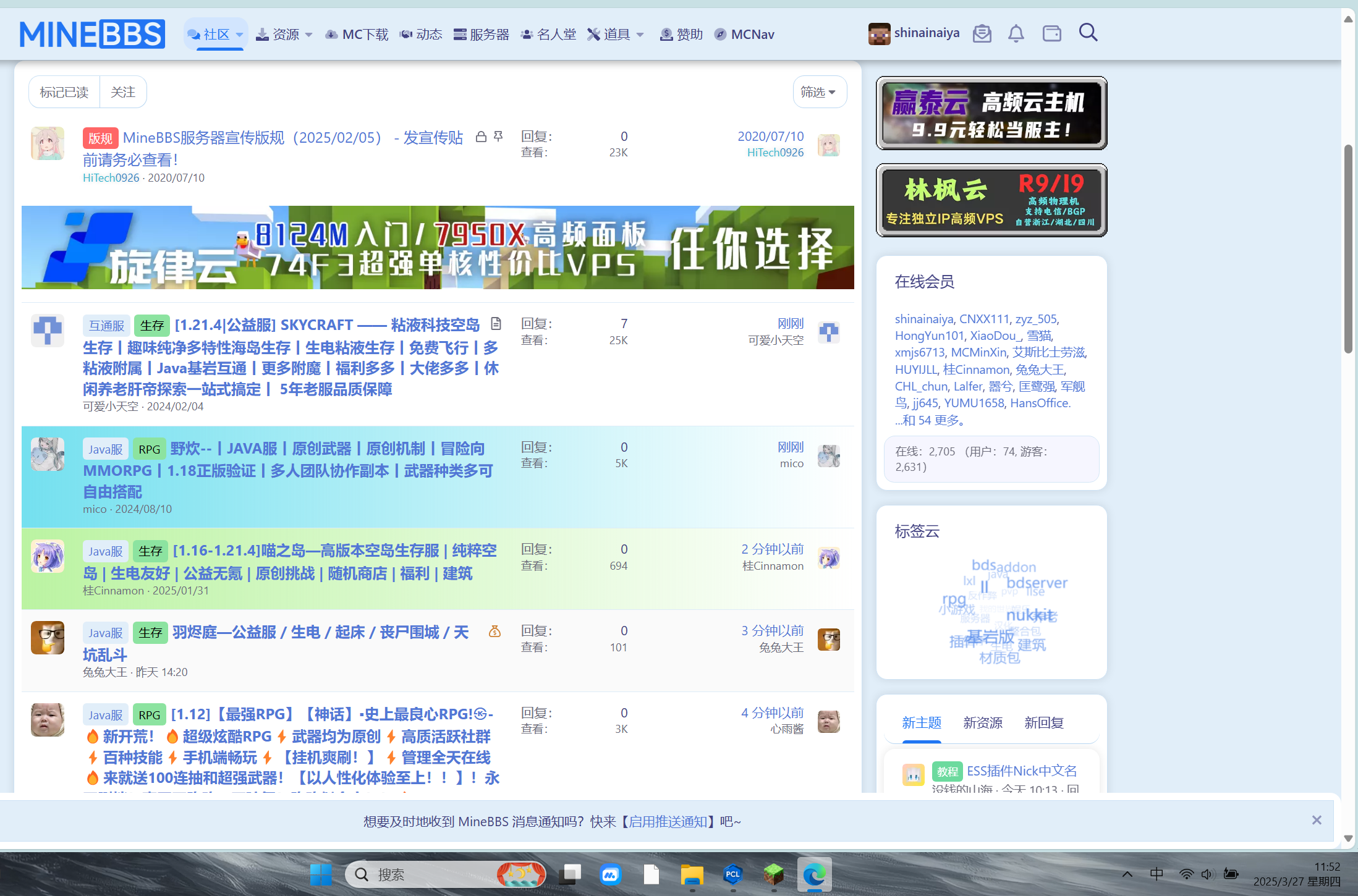The height and width of the screenshot is (896, 1358).
Task: Click the 赢泰云 高频云主机 ad banner
Action: click(991, 113)
